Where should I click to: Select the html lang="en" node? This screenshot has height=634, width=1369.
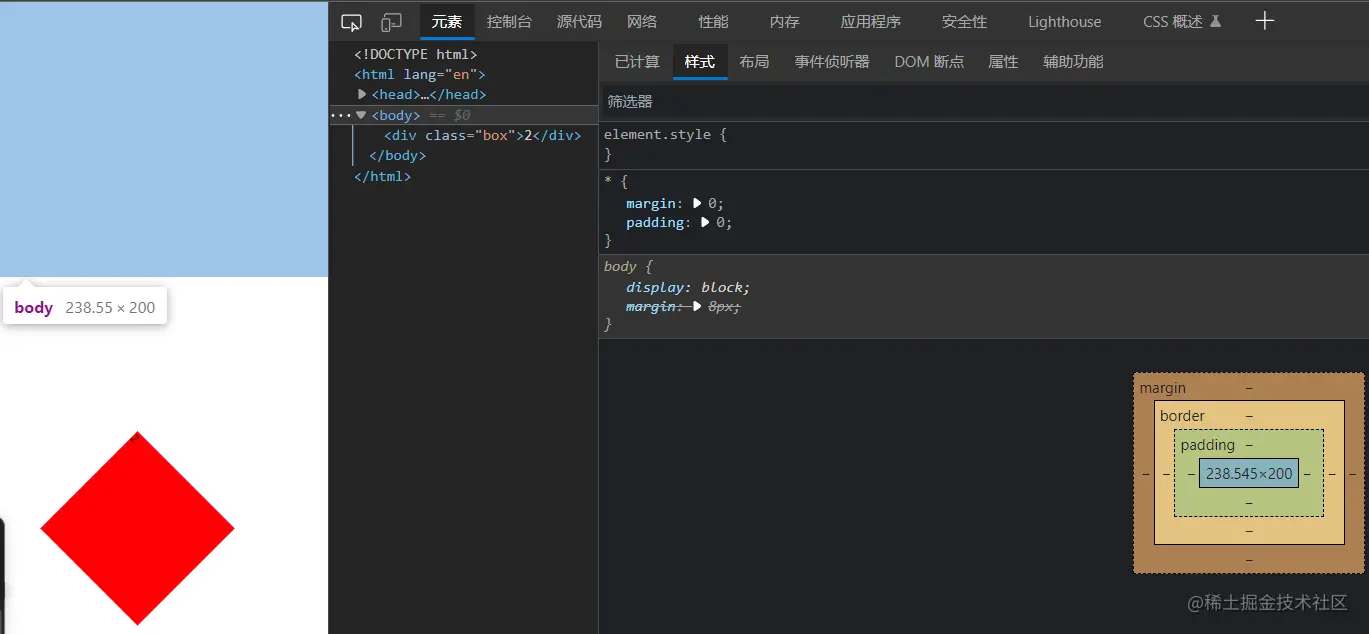pyautogui.click(x=419, y=74)
